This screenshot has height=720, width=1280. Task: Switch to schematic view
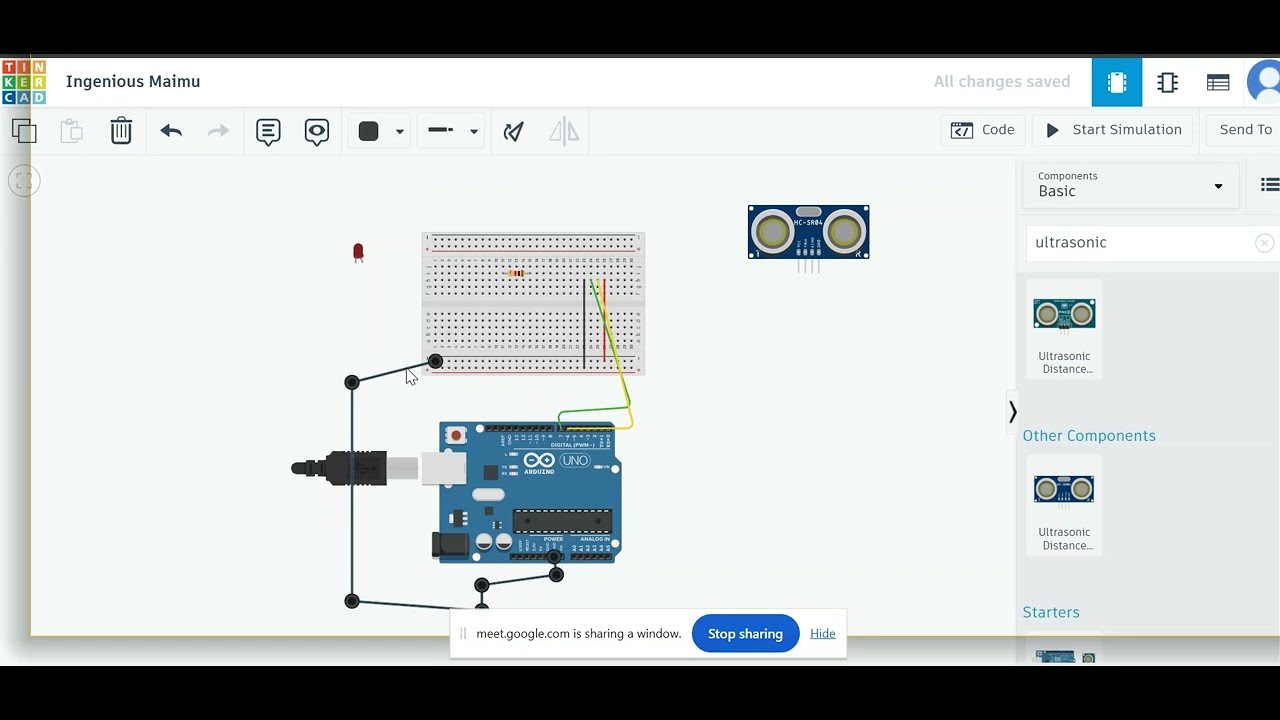click(1167, 82)
